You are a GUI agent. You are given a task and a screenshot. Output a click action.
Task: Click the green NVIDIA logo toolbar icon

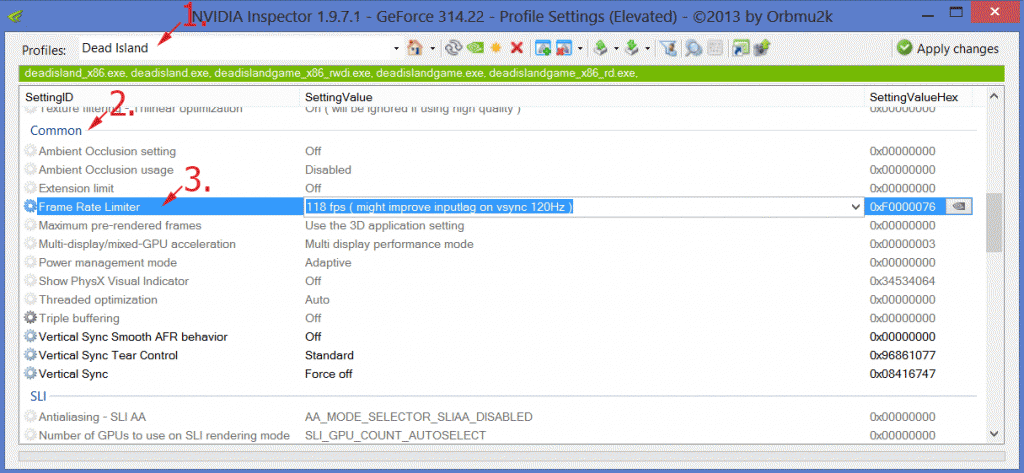click(x=476, y=48)
